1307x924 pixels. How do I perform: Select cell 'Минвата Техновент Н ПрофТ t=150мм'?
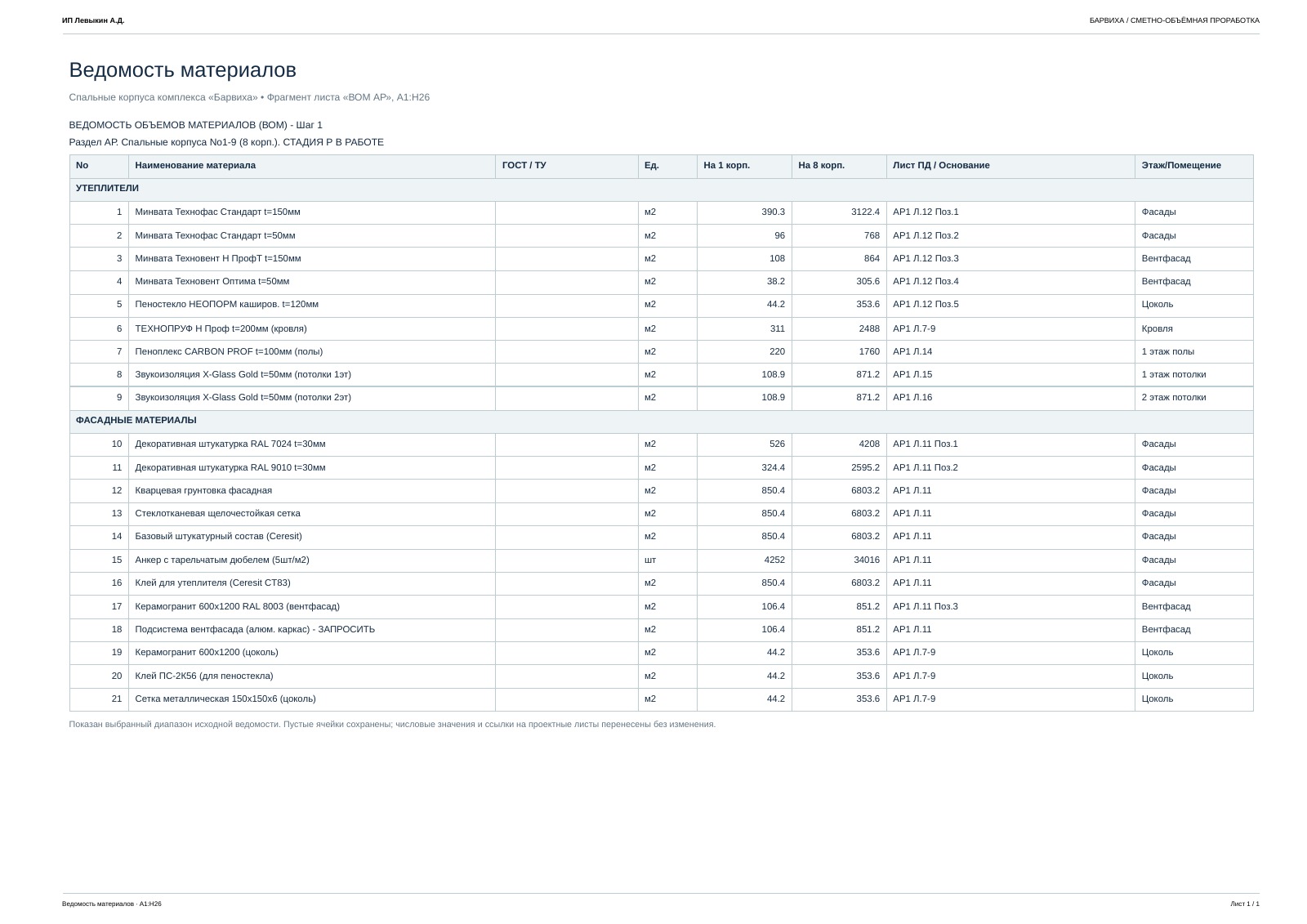pyautogui.click(x=311, y=259)
